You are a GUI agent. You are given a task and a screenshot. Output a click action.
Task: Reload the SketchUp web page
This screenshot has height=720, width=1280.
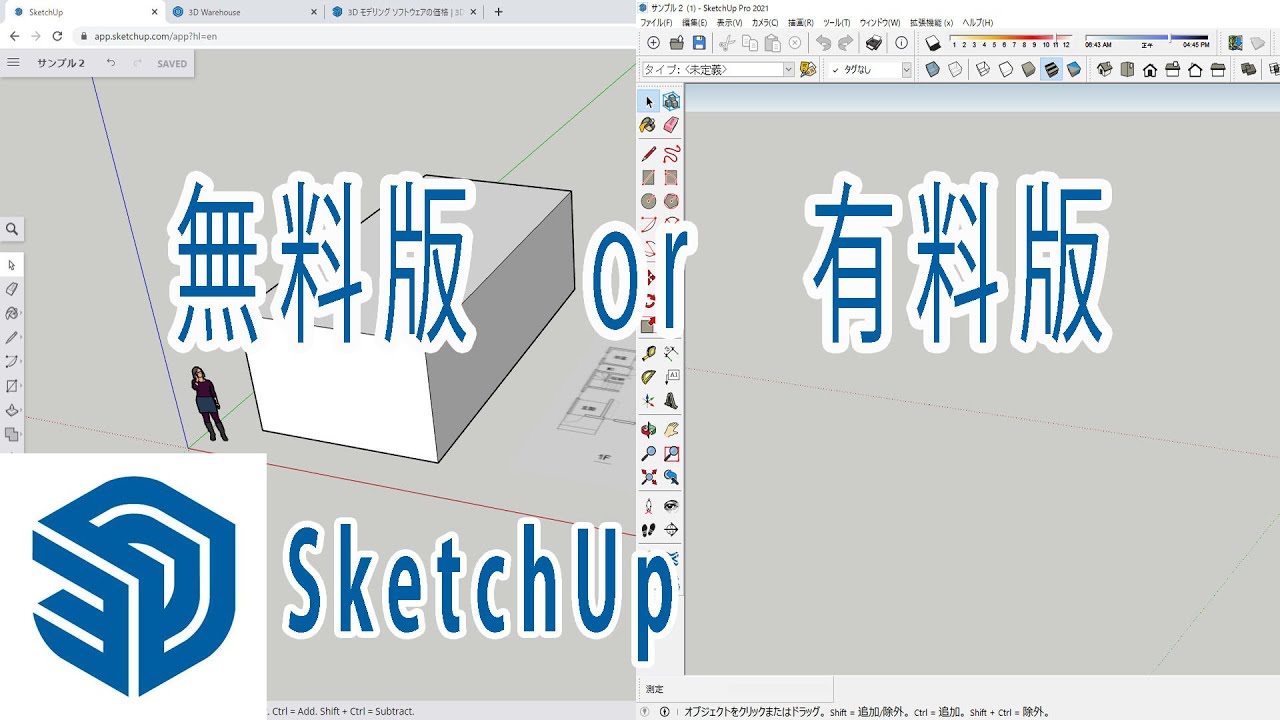57,36
